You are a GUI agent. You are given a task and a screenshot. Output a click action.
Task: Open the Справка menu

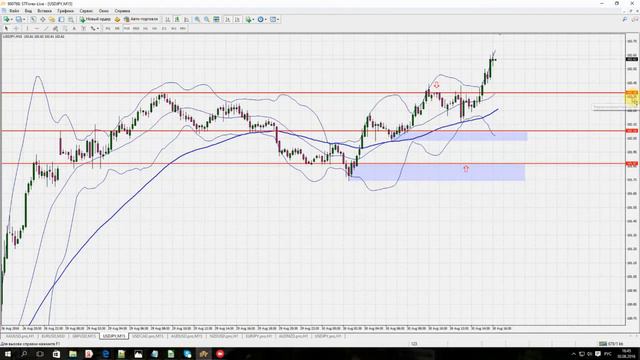click(x=122, y=11)
